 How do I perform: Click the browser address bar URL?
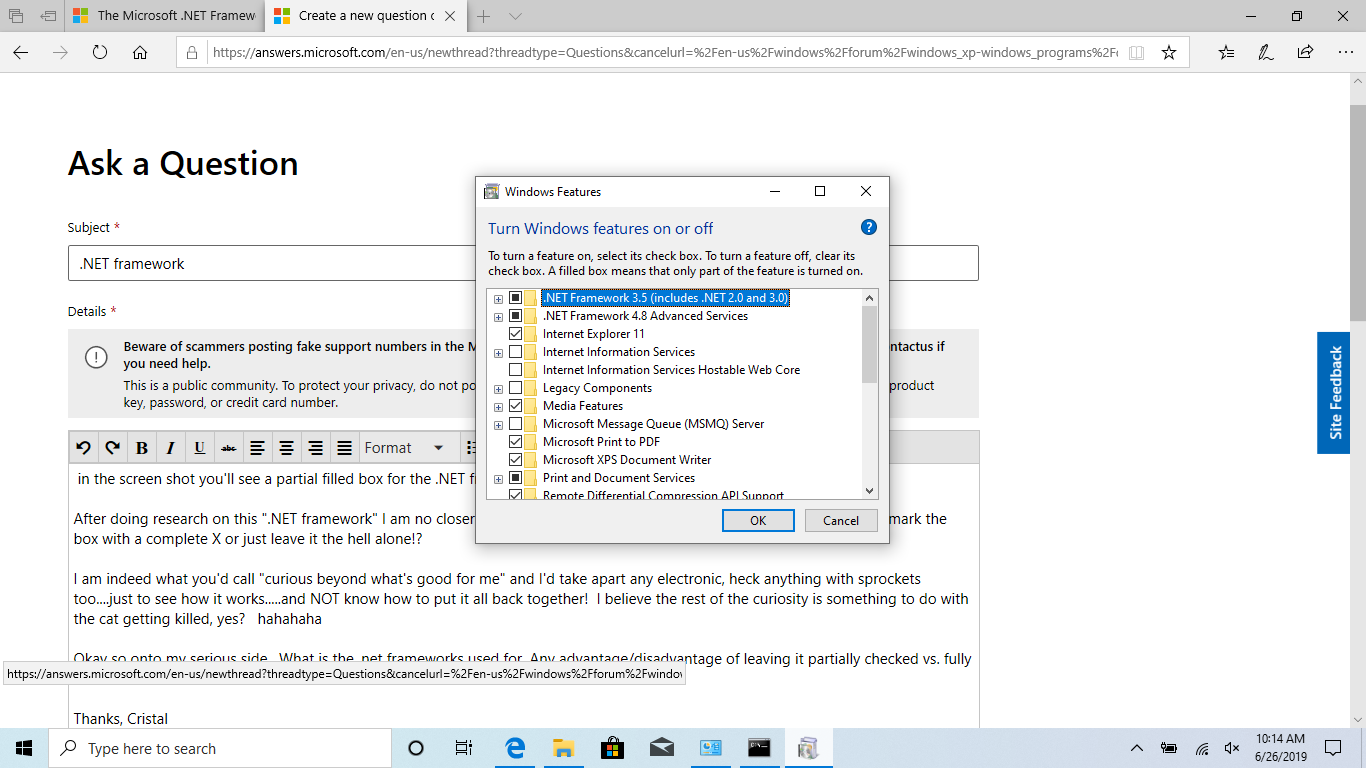click(x=664, y=52)
